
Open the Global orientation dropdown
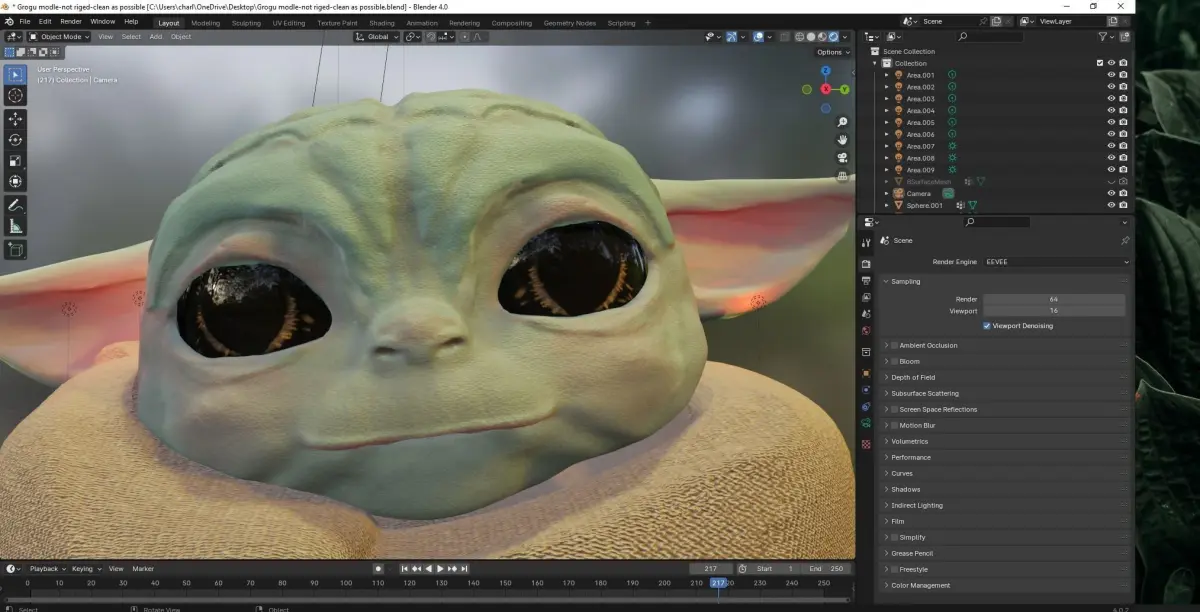[x=376, y=37]
